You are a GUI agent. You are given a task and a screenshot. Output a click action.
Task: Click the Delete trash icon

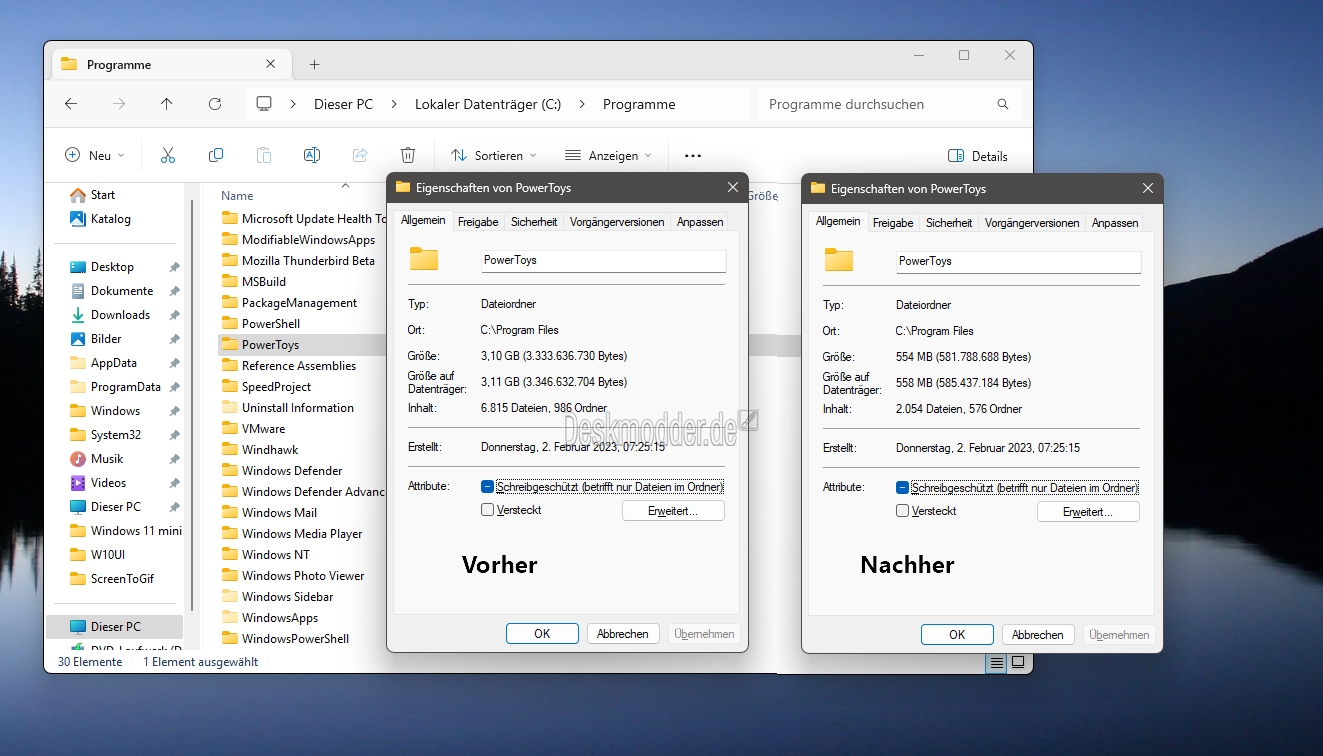[408, 155]
